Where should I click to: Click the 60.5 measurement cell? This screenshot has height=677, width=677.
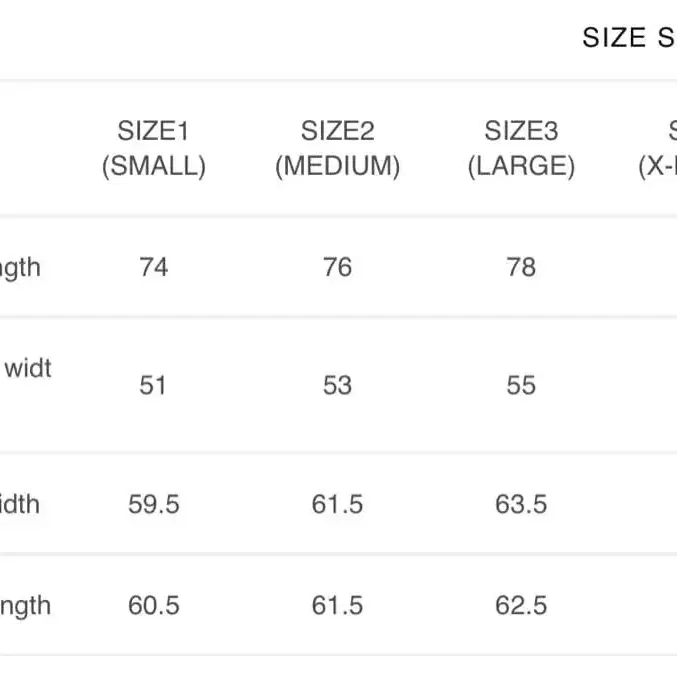point(153,605)
